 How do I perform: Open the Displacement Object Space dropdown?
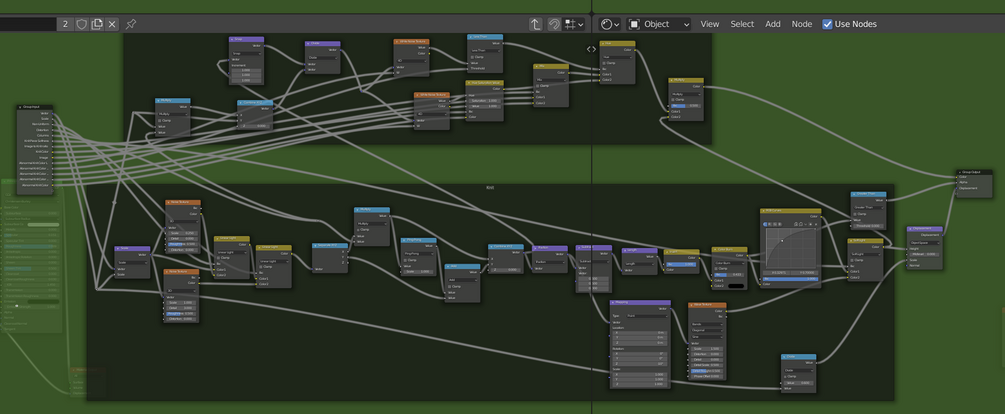pos(924,243)
